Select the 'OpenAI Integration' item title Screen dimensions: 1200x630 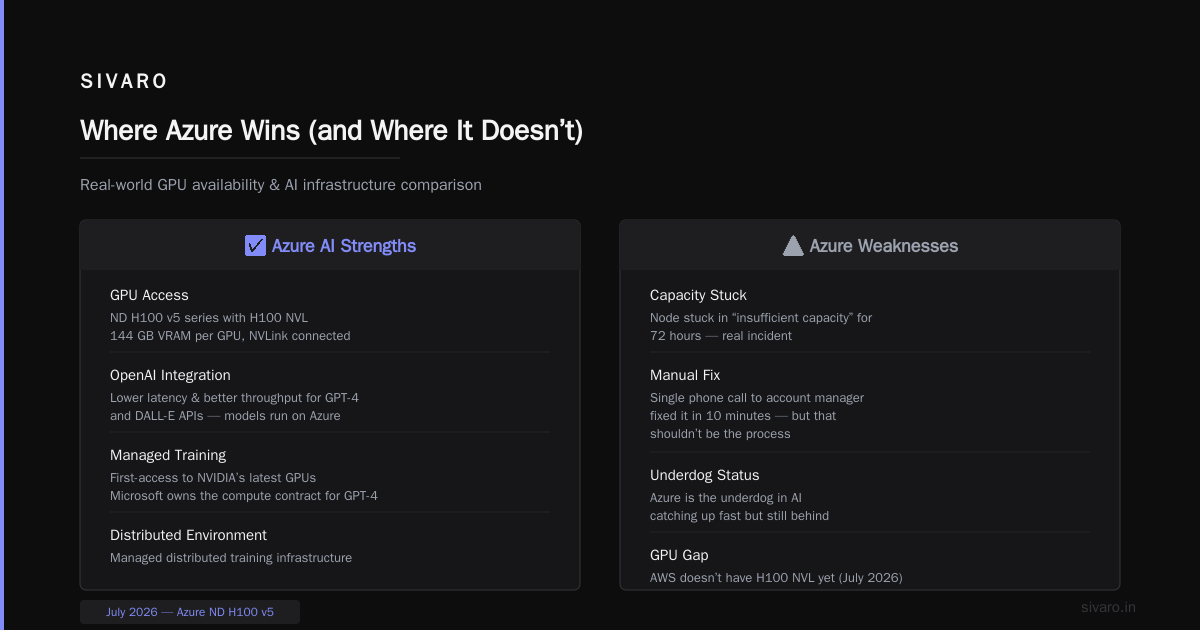click(170, 375)
